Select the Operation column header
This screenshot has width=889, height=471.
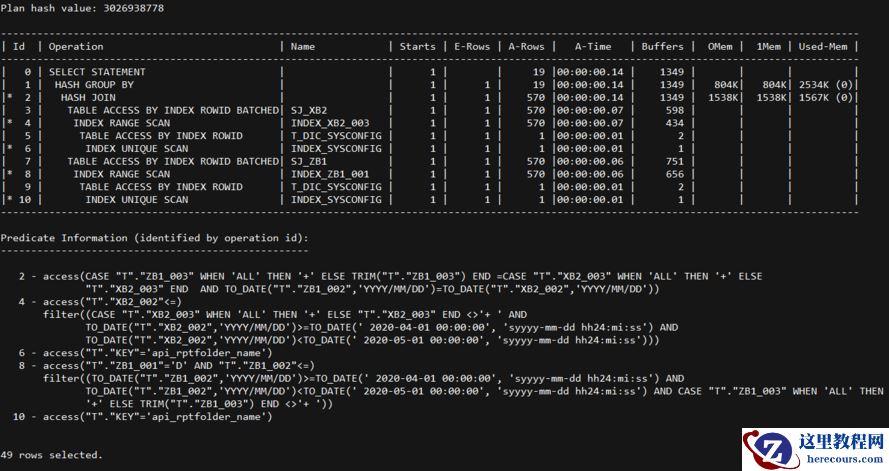point(76,46)
